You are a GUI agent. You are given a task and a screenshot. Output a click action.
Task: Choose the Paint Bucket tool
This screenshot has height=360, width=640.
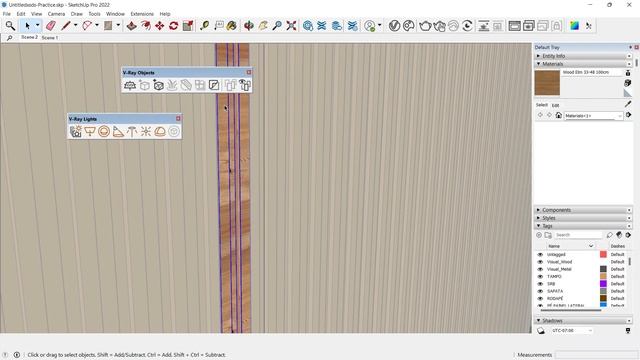[x=231, y=26]
